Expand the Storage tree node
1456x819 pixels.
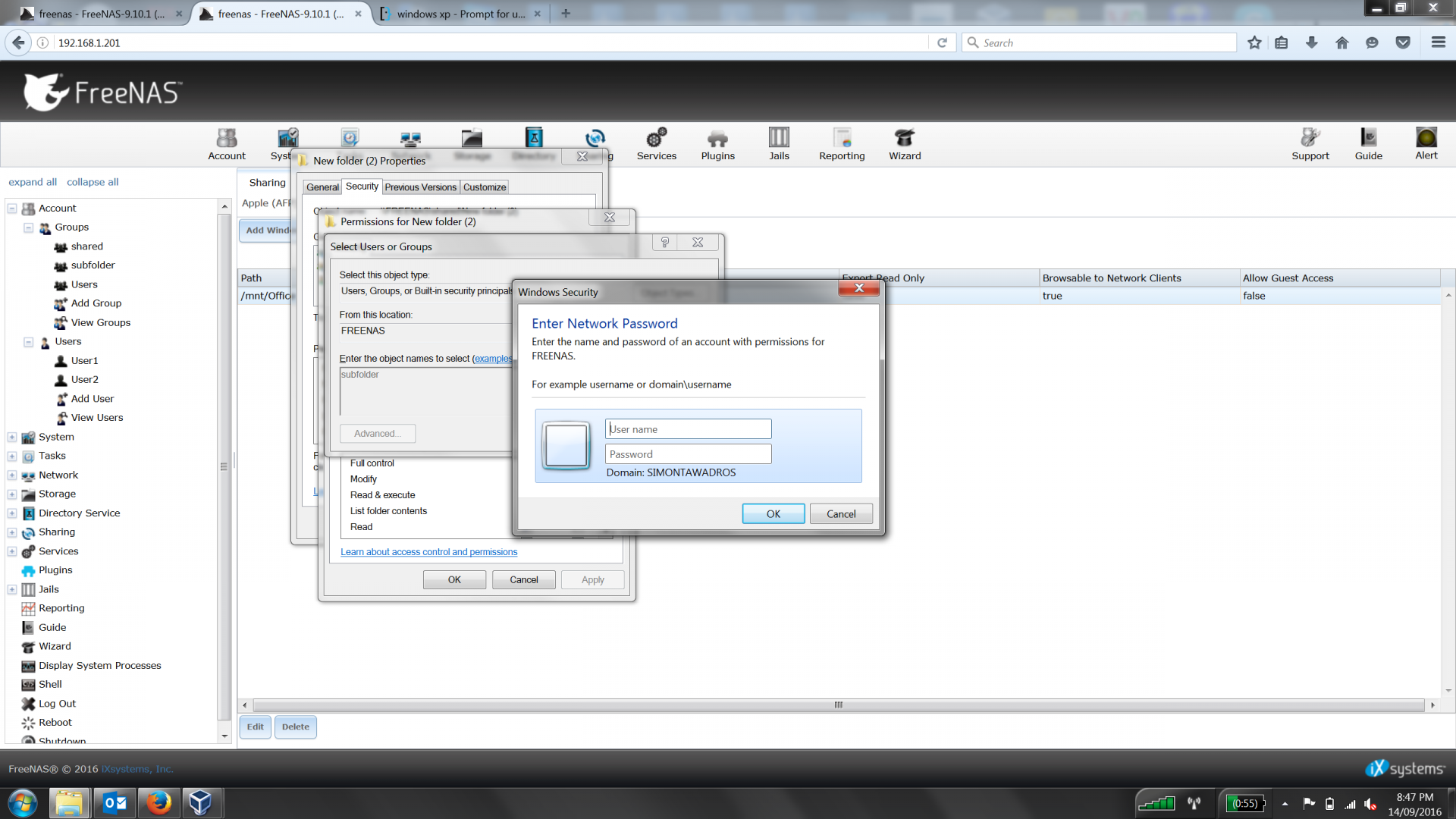(x=12, y=494)
